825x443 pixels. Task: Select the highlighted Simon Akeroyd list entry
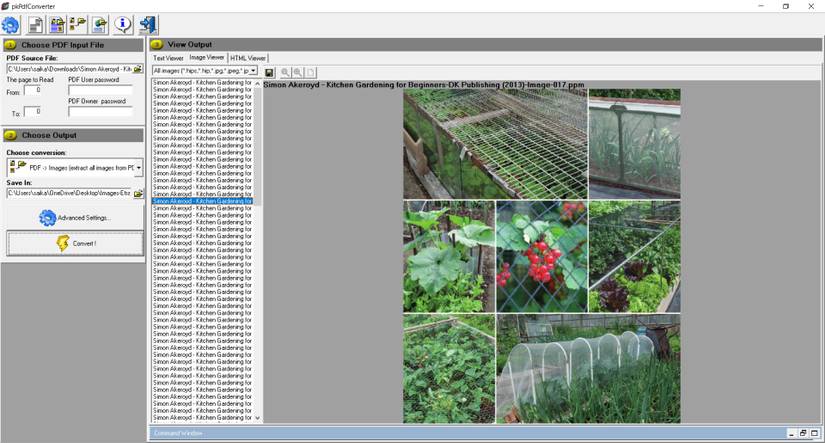pos(203,201)
